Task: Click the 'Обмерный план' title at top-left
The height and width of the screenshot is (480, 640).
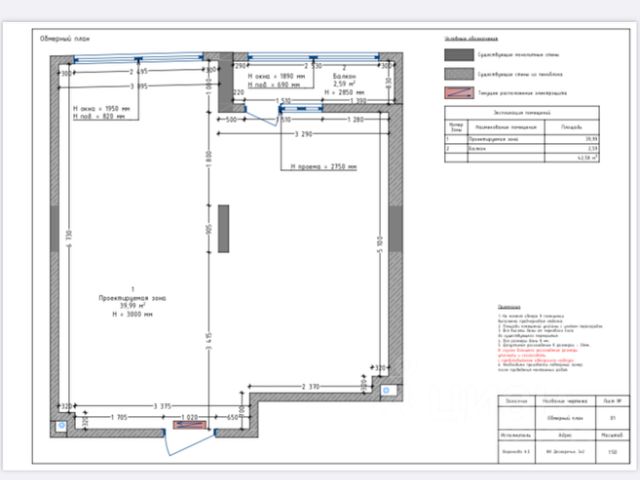Action: pyautogui.click(x=65, y=39)
